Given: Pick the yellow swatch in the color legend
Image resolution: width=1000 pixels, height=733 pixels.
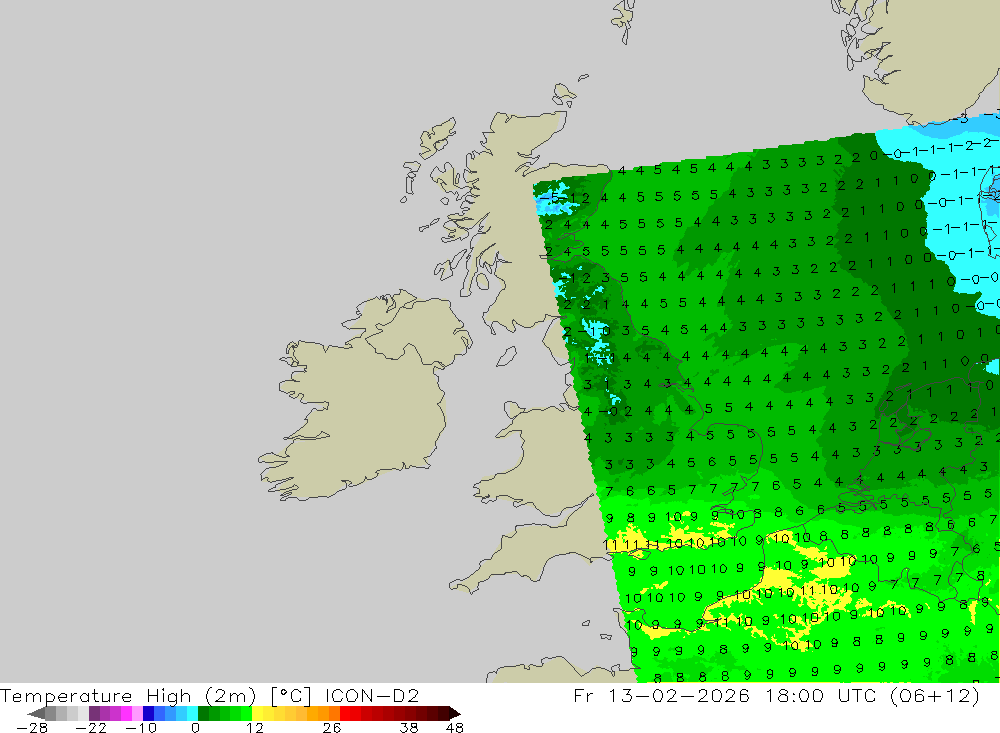Looking at the screenshot, I should [x=258, y=713].
